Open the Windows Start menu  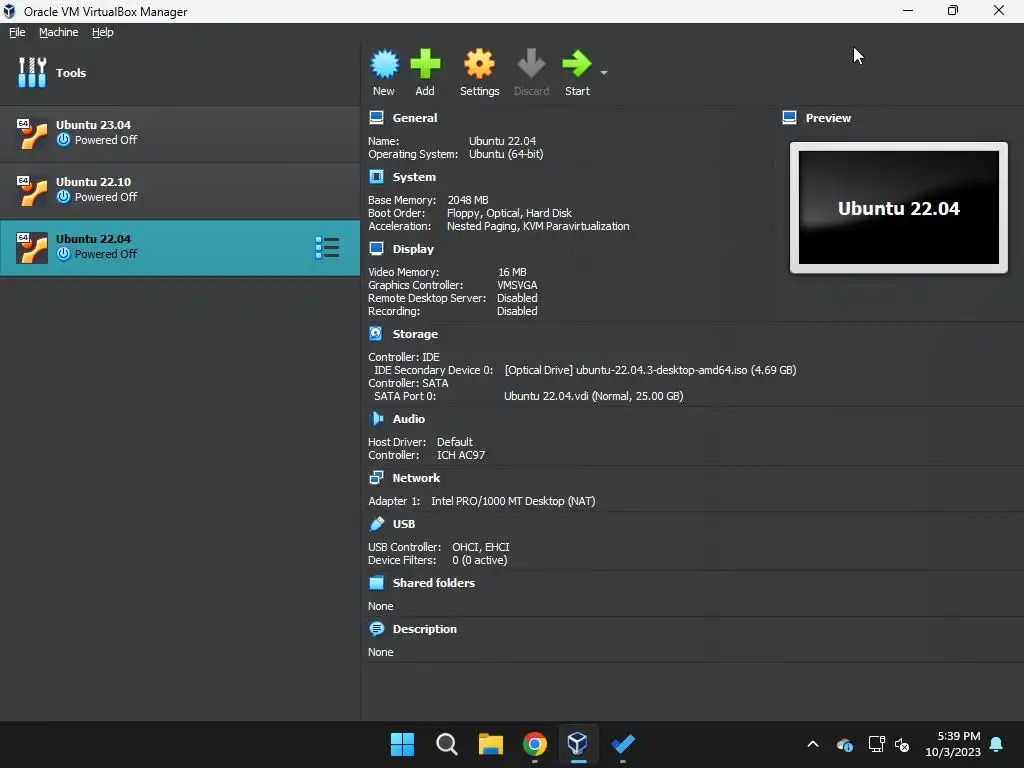(x=402, y=744)
